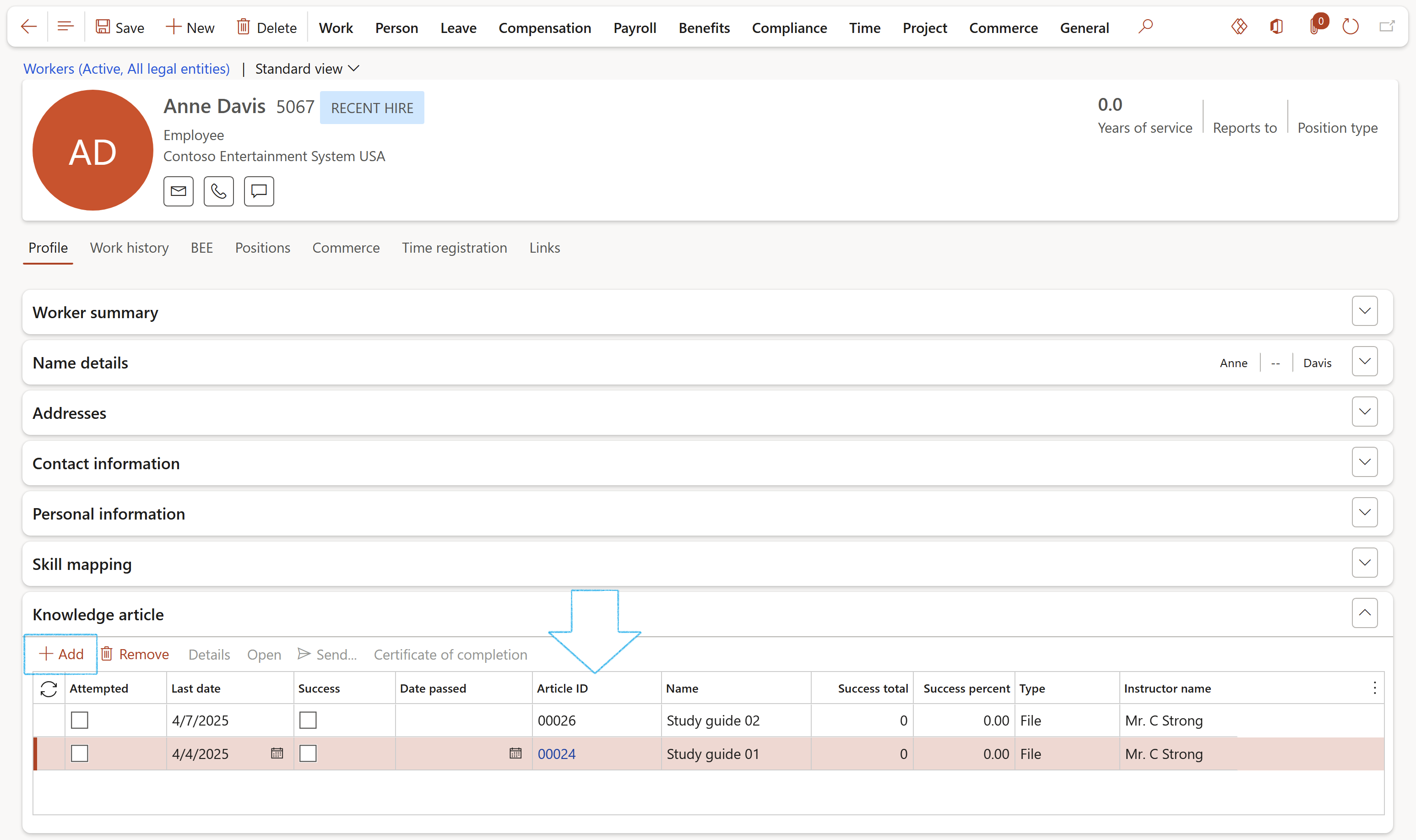Expand the Contact information section
The height and width of the screenshot is (840, 1416).
1365,462
